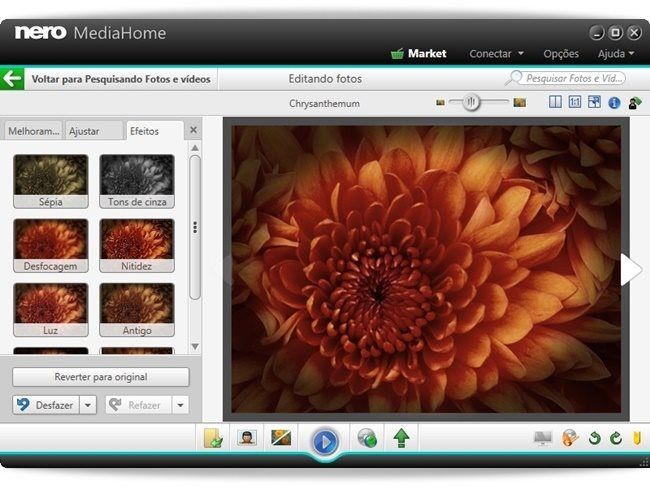Click the Chrysanthemum photo preview
Screen dimensions: 650x487
pos(426,269)
